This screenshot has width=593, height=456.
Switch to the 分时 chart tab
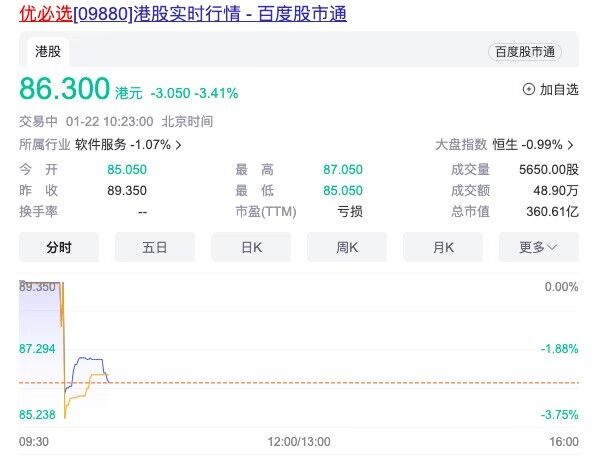[x=59, y=247]
